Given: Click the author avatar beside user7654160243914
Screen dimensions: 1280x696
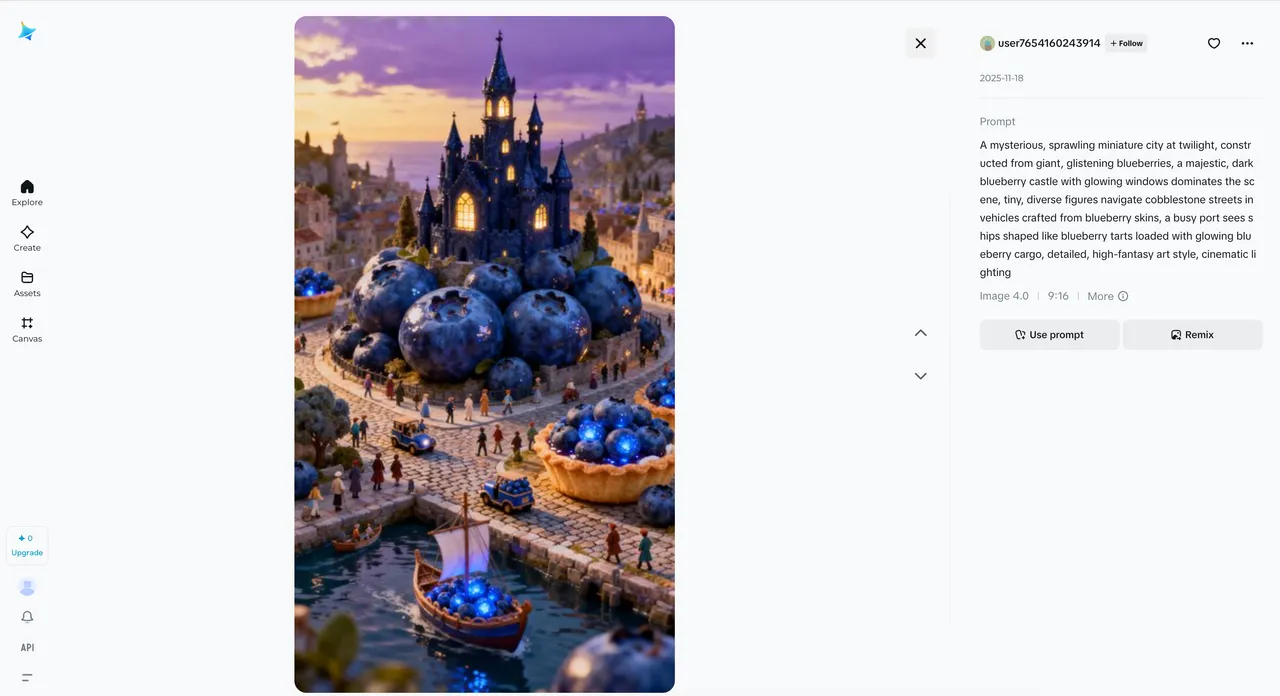Looking at the screenshot, I should (x=987, y=43).
